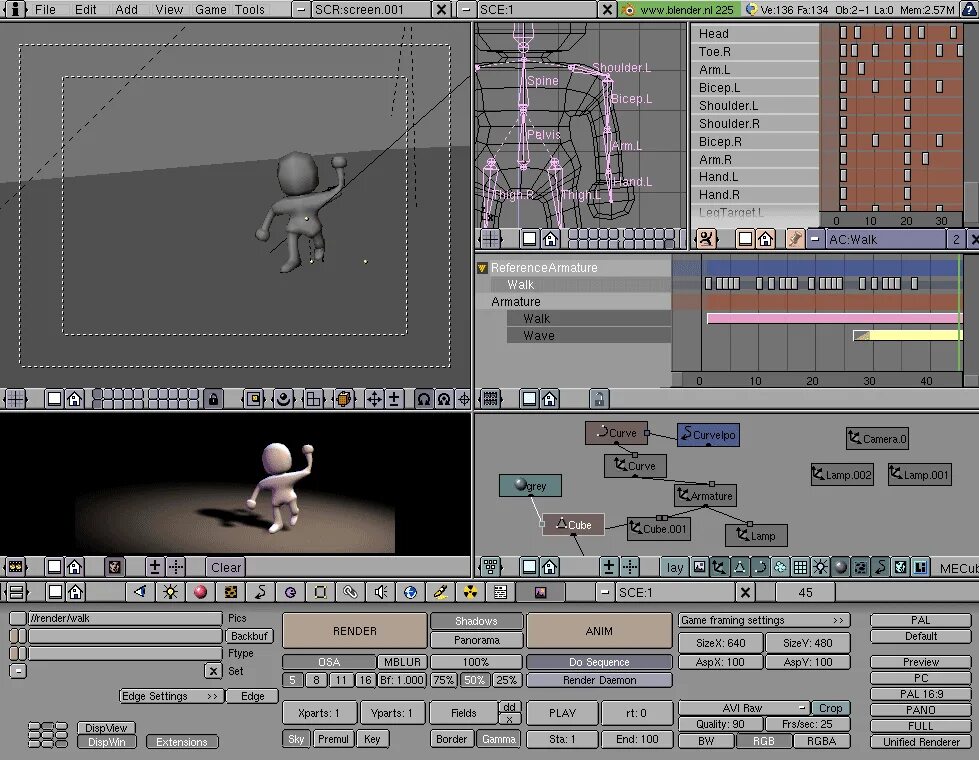Click the action window armature icon

pos(706,239)
